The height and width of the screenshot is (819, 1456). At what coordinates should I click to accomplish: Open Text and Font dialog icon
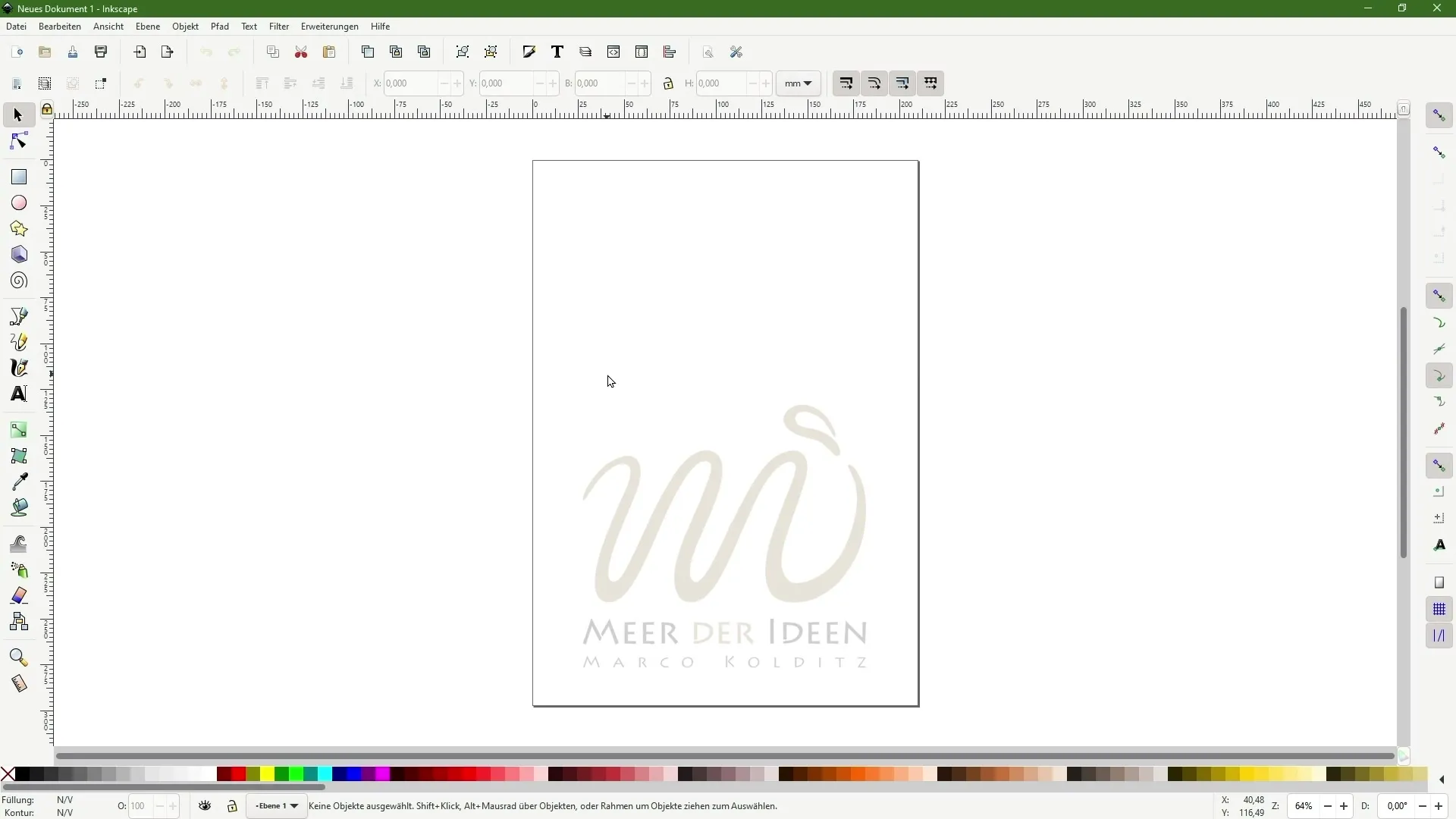click(557, 52)
